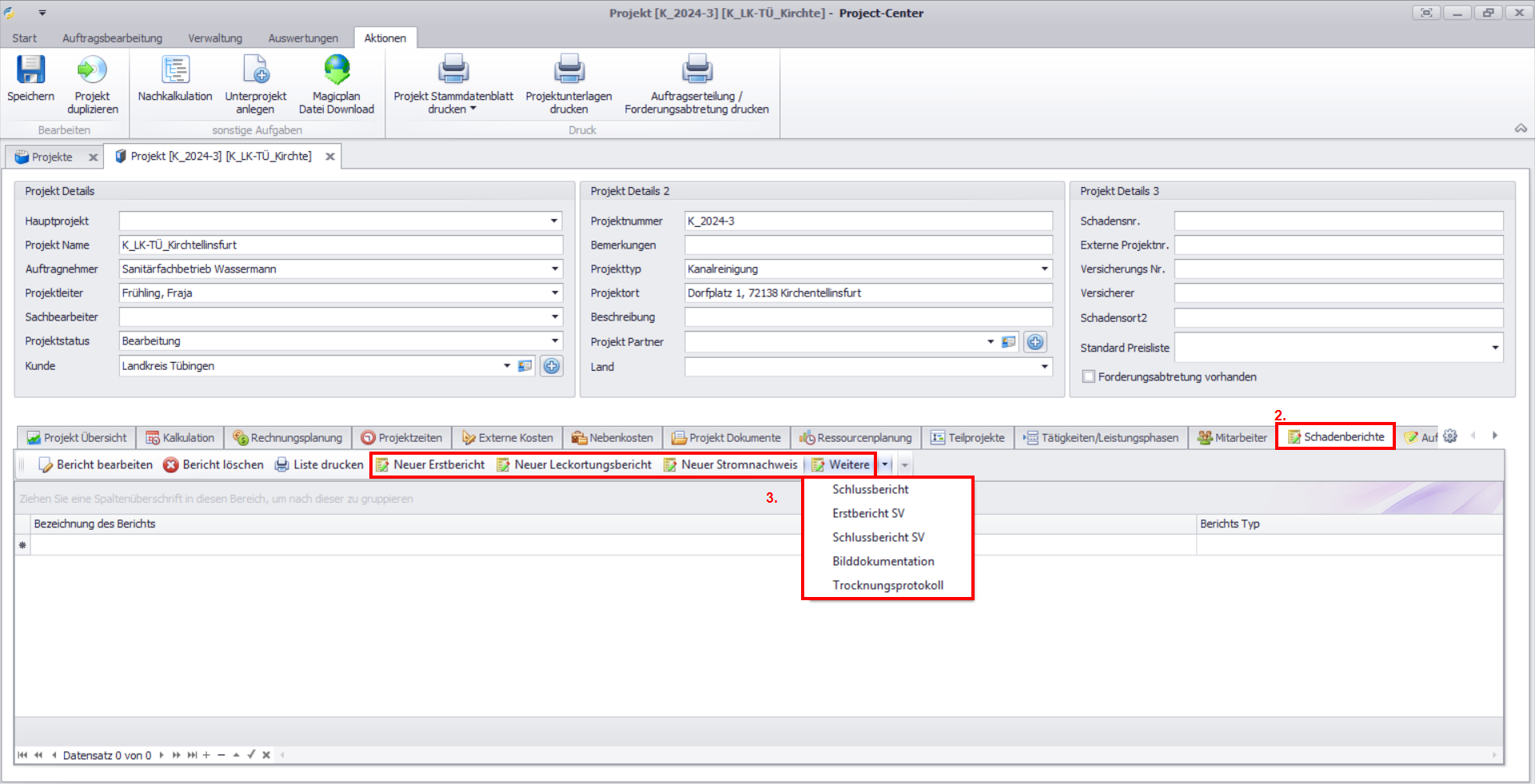The image size is (1535, 784).
Task: Open the Nachkalkulation tool
Action: click(x=175, y=70)
